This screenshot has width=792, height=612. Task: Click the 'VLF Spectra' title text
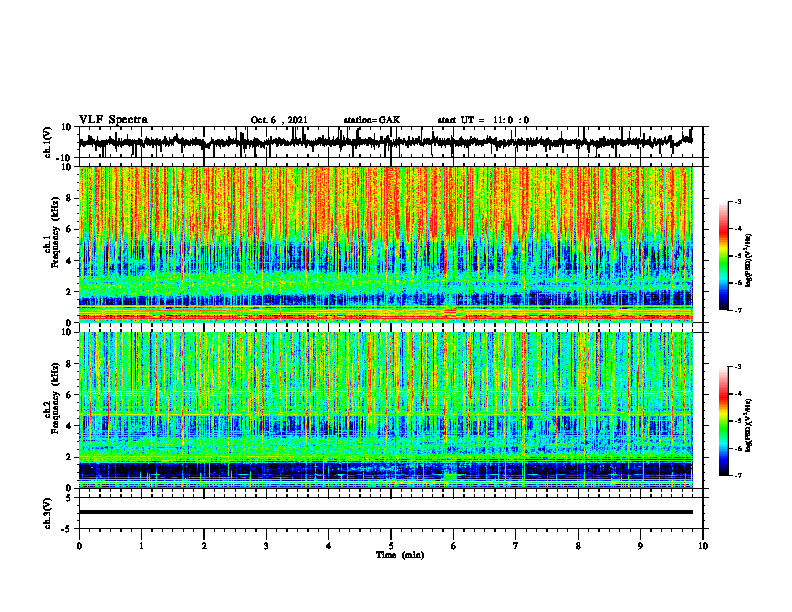(x=113, y=120)
